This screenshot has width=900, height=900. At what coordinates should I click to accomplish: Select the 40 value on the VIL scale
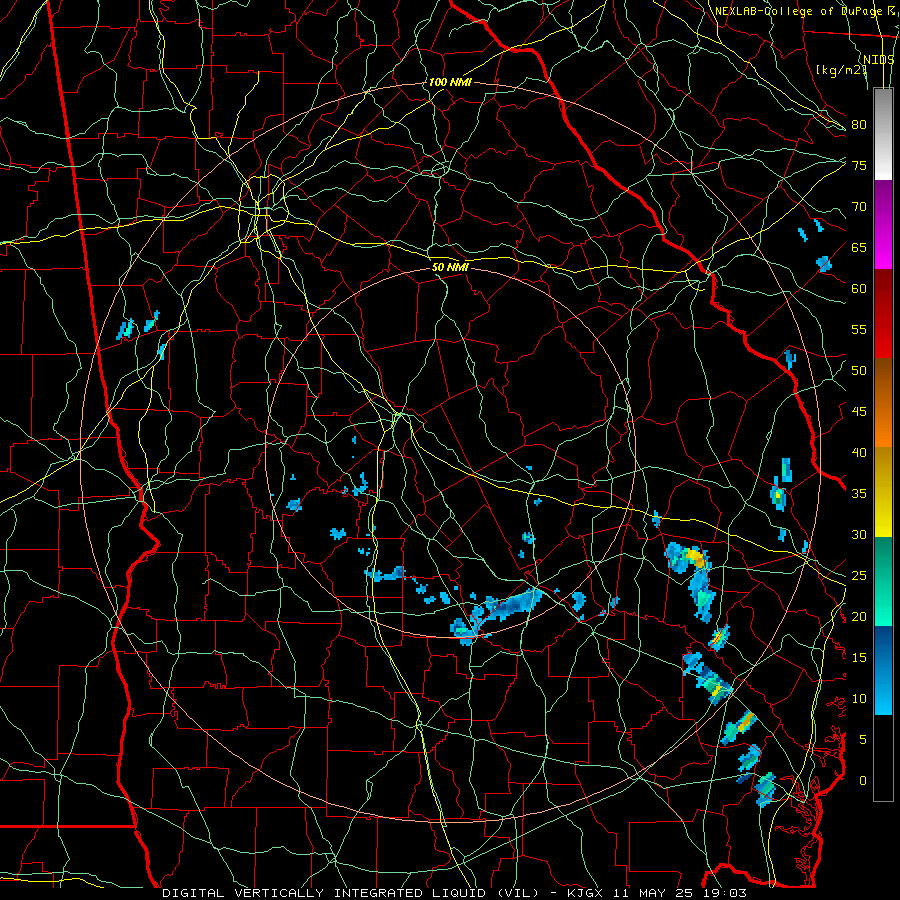tap(859, 452)
